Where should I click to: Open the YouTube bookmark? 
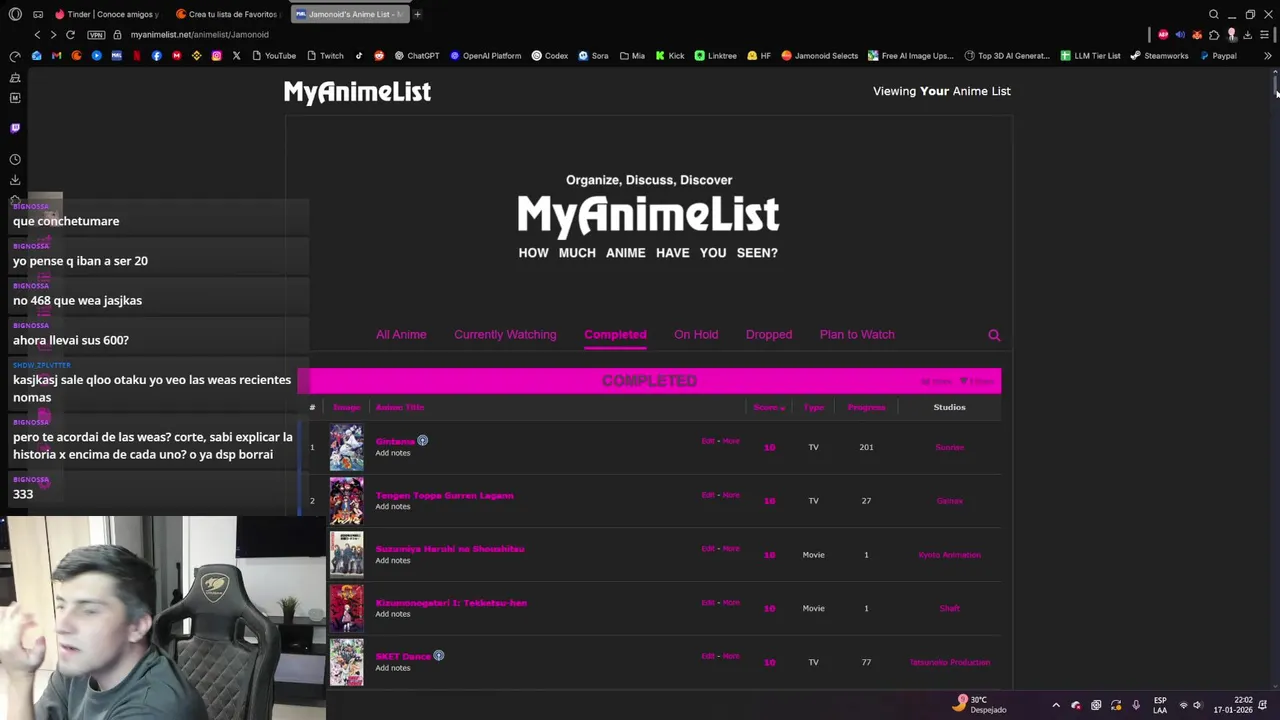[274, 56]
